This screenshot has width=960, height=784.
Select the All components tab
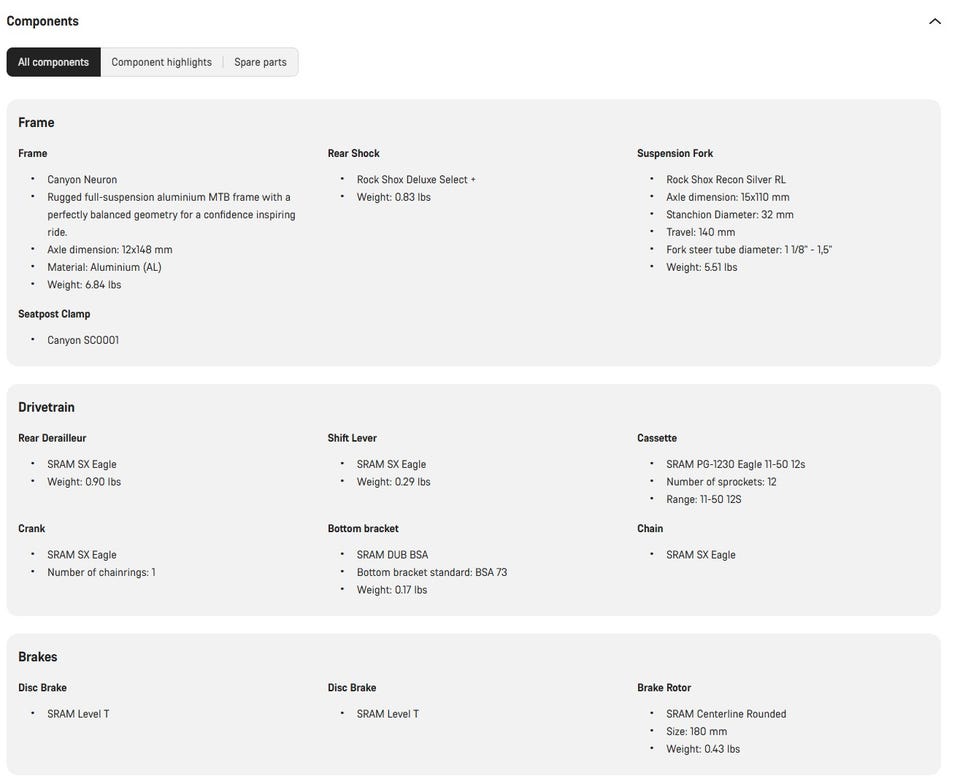(x=53, y=62)
